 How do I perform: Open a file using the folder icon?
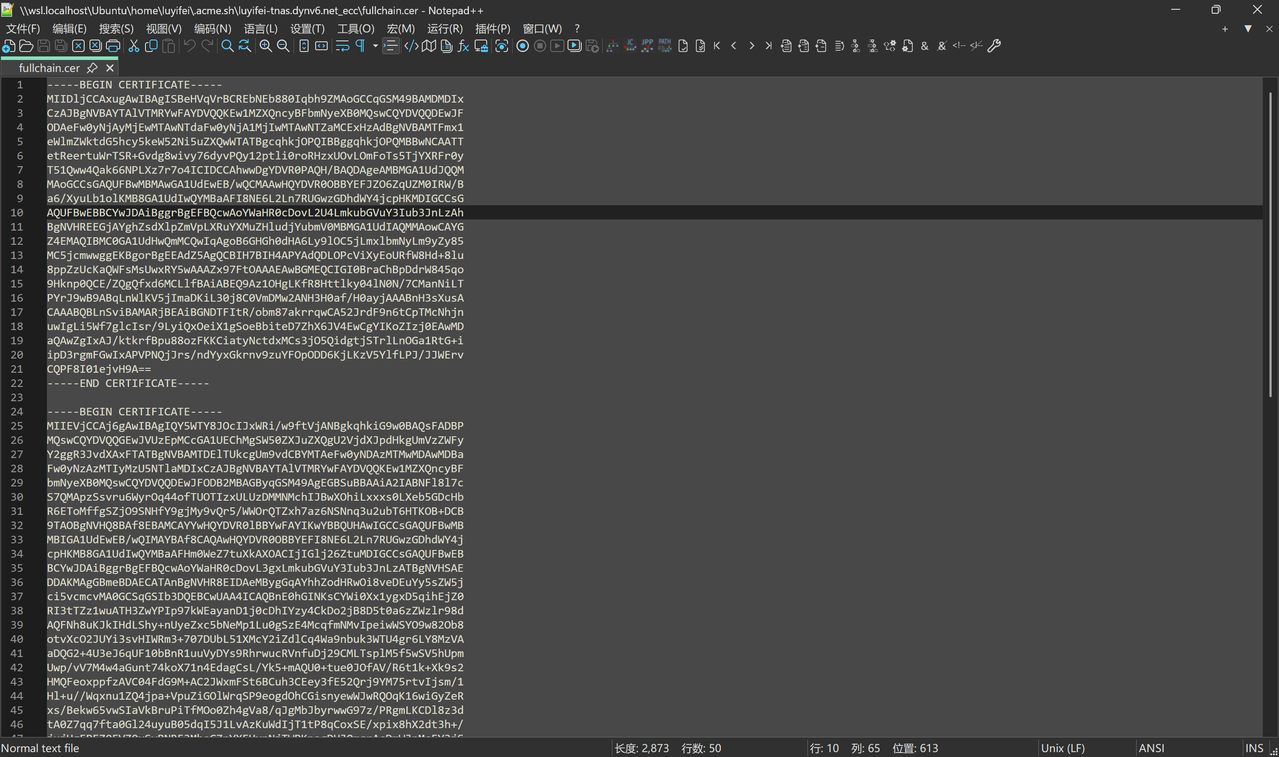coord(26,46)
